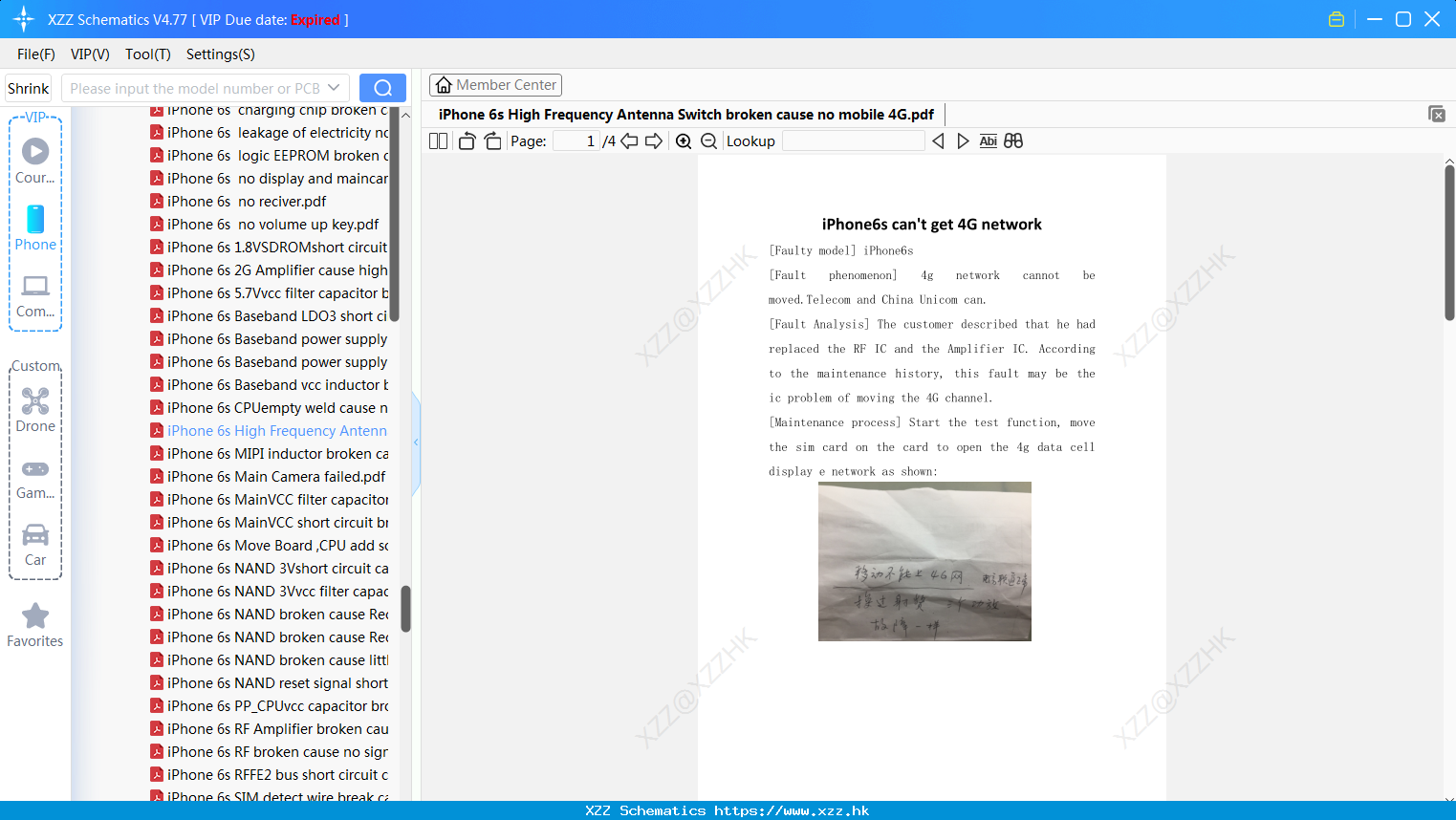Viewport: 1456px width, 820px height.
Task: Zoom in on the PDF
Action: point(684,140)
